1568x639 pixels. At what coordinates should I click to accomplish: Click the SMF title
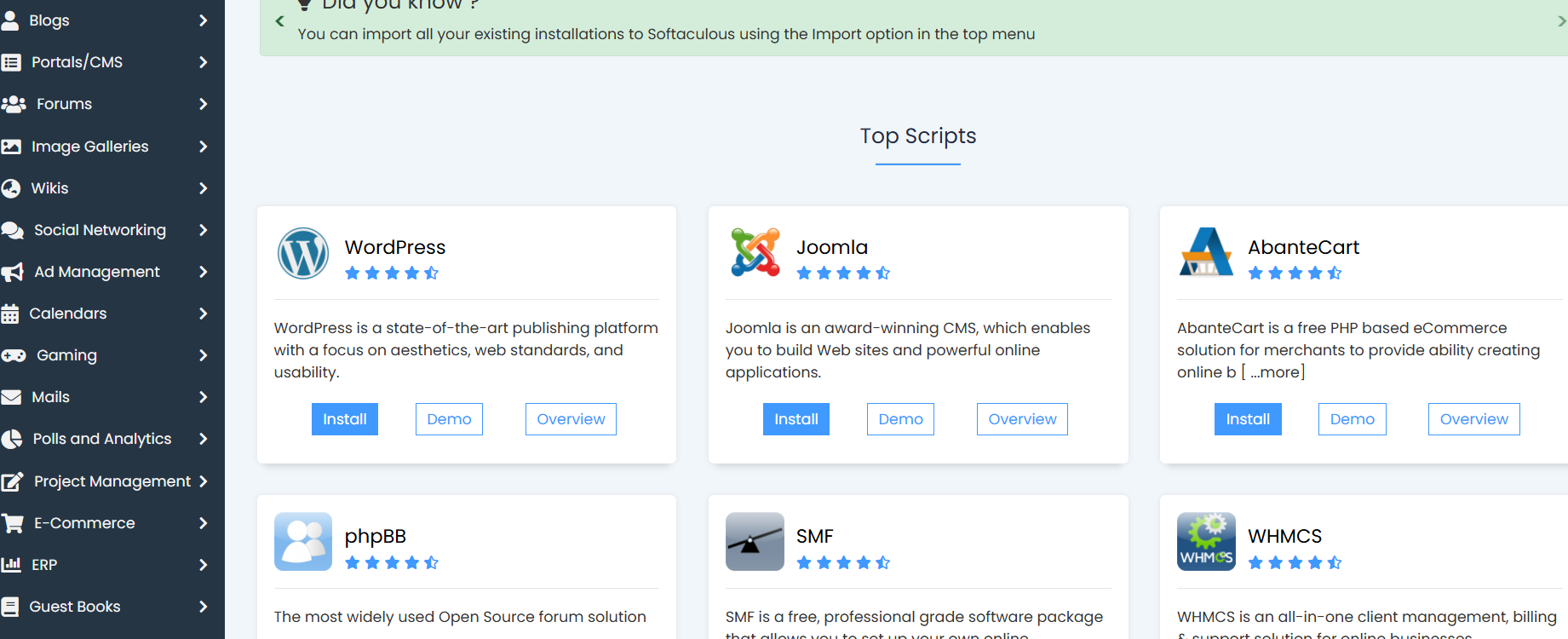tap(815, 536)
